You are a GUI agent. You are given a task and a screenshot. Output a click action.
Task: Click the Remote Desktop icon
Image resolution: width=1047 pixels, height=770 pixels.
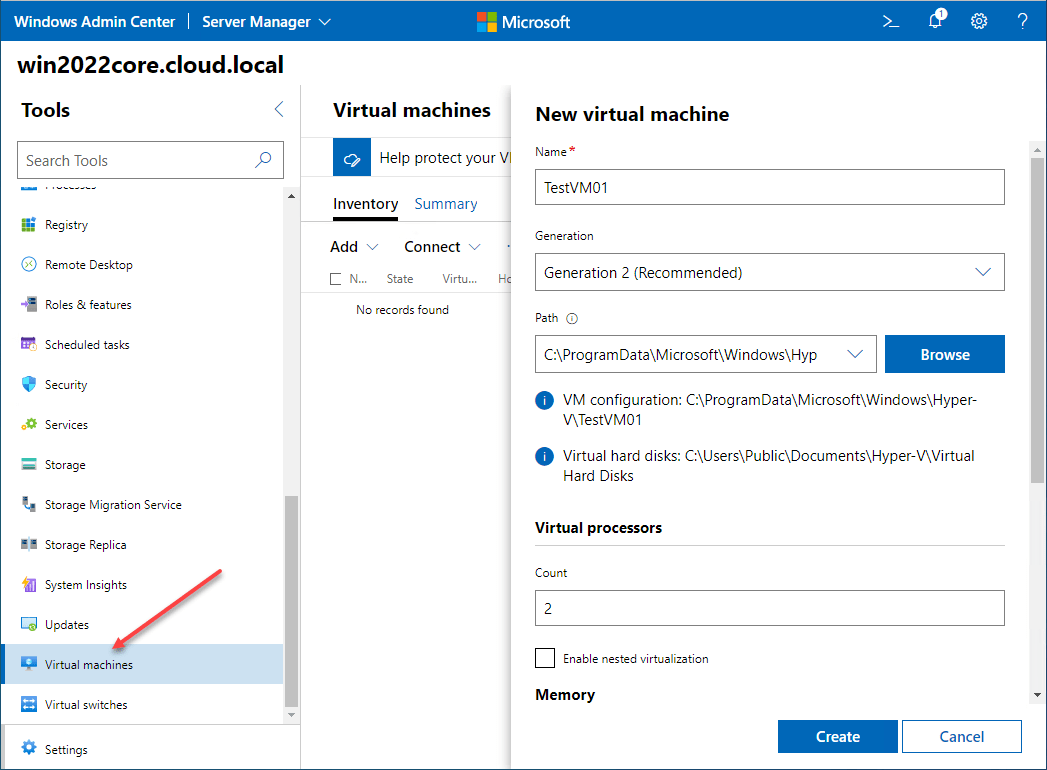(x=29, y=264)
